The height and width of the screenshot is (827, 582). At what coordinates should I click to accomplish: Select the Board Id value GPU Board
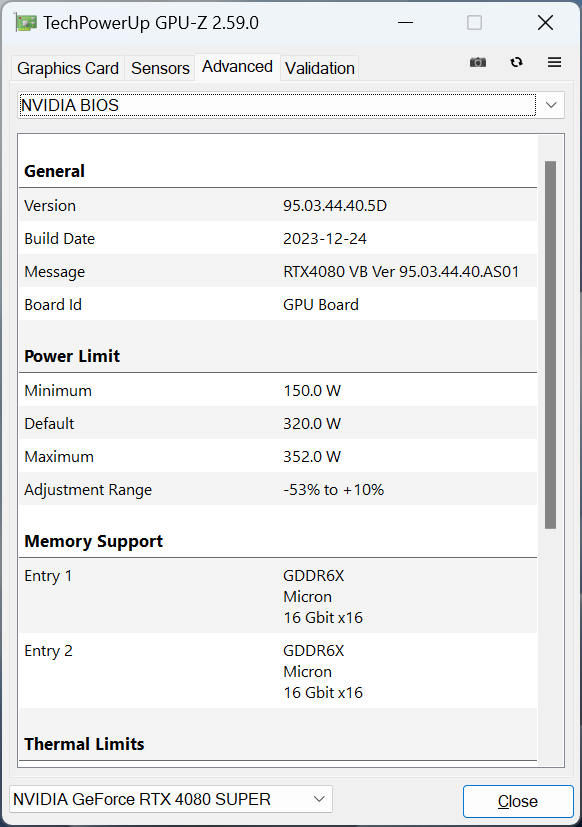coord(321,305)
